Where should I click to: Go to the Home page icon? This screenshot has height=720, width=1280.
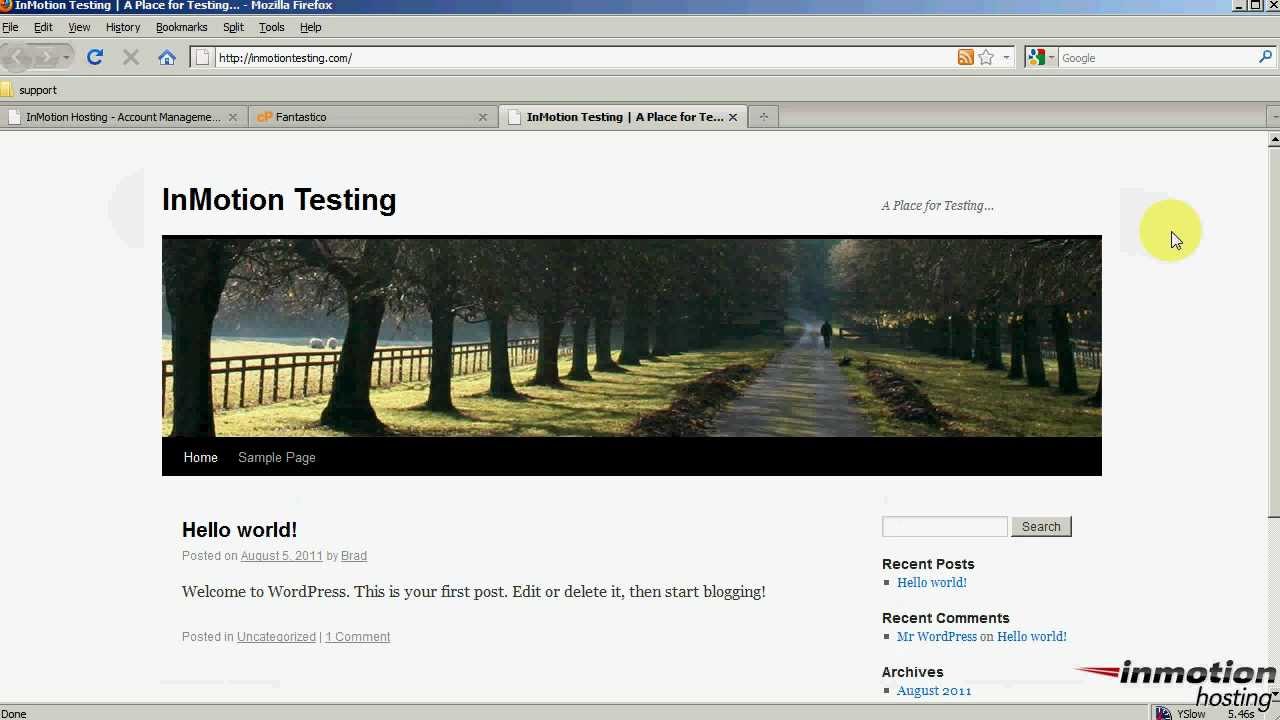[167, 57]
